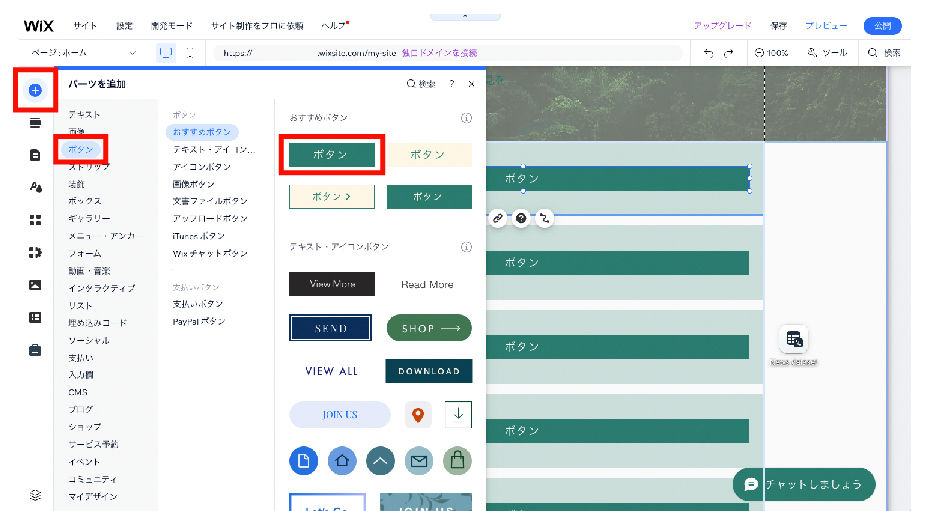Open the CMS table icon in the sidebar
Screen dimensions: 929x511
35,318
